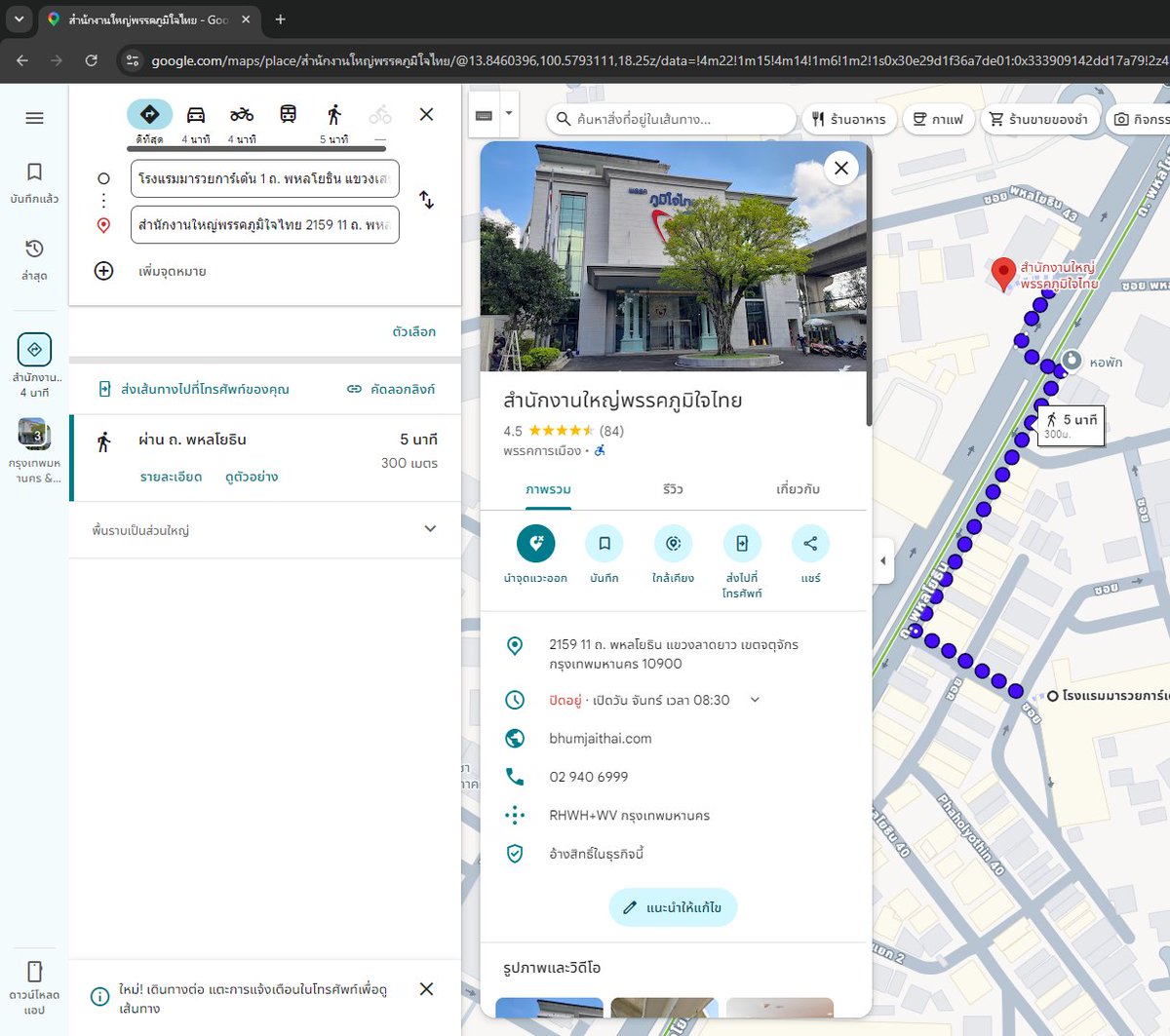Open route options (ตัวเลือก)
Viewport: 1170px width, 1036px height.
[x=414, y=331]
